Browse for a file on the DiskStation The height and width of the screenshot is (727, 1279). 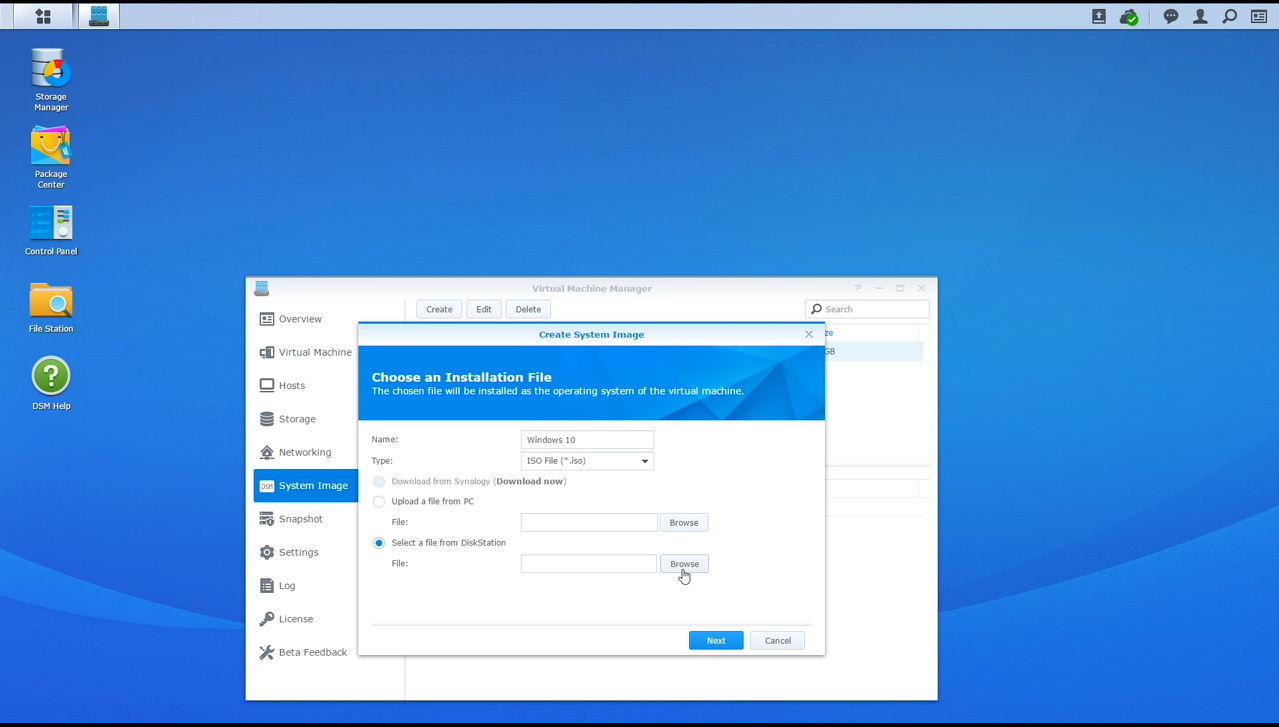coord(684,563)
